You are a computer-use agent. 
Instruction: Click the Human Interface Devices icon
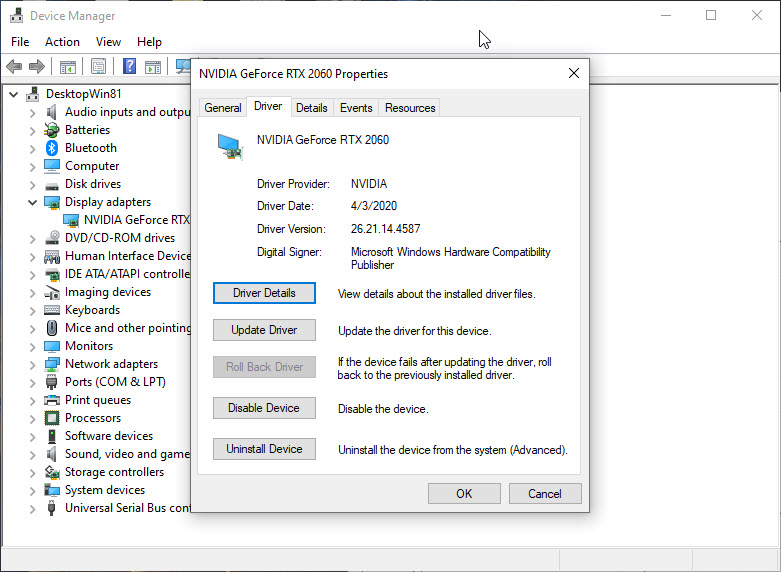click(52, 257)
